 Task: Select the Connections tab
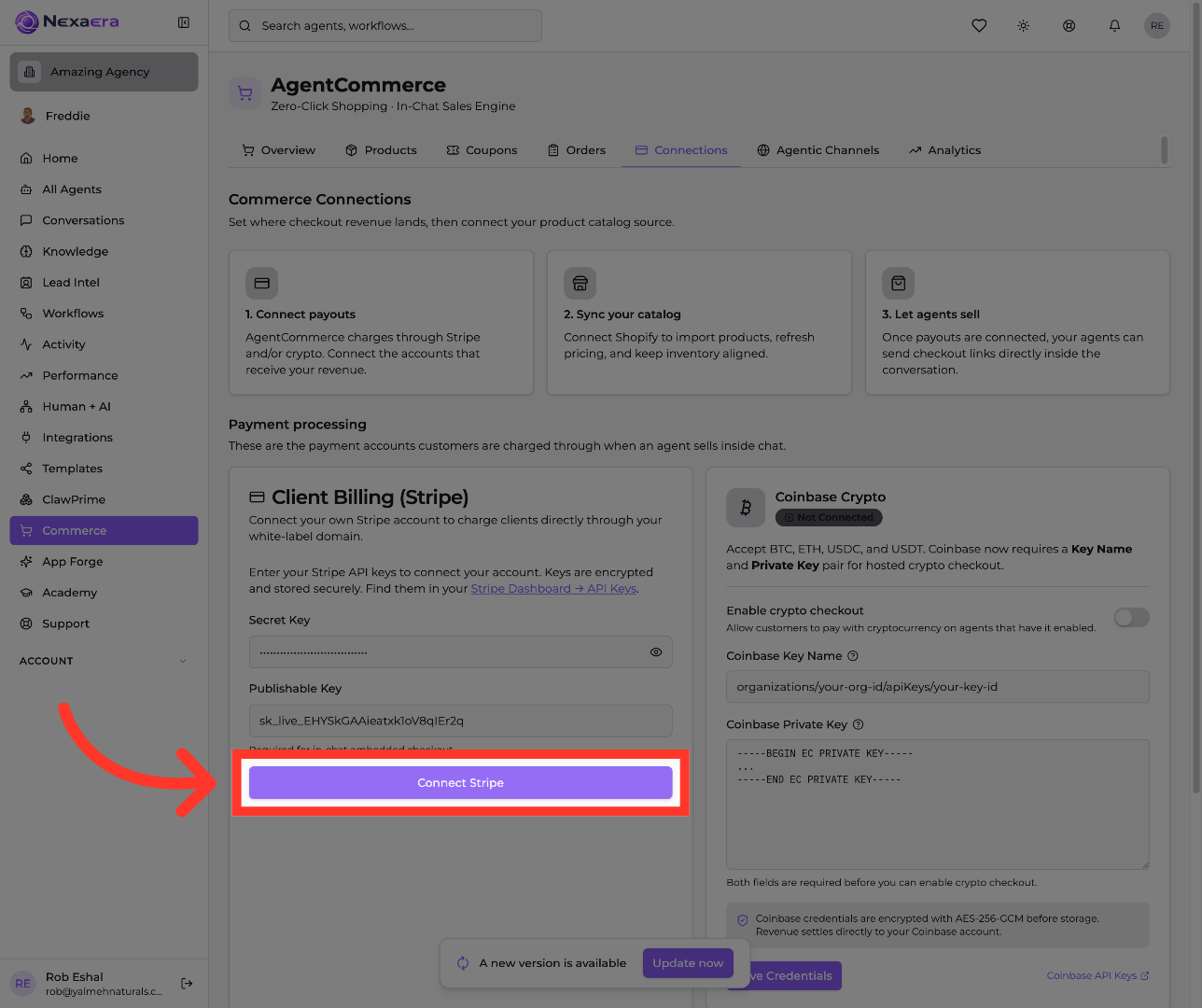[x=681, y=150]
